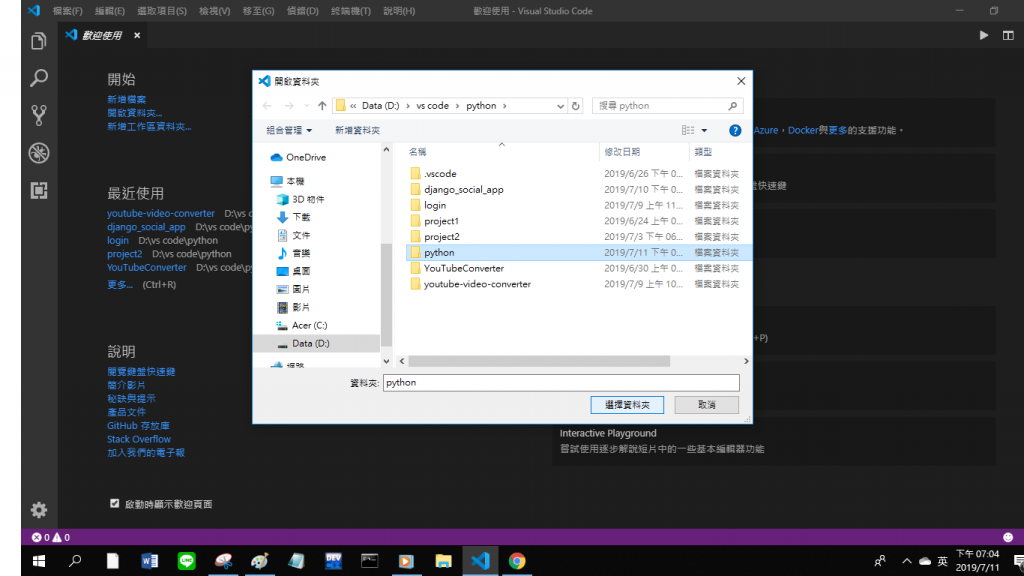The width and height of the screenshot is (1024, 576).
Task: Open Source Control view in activity bar
Action: (x=39, y=116)
